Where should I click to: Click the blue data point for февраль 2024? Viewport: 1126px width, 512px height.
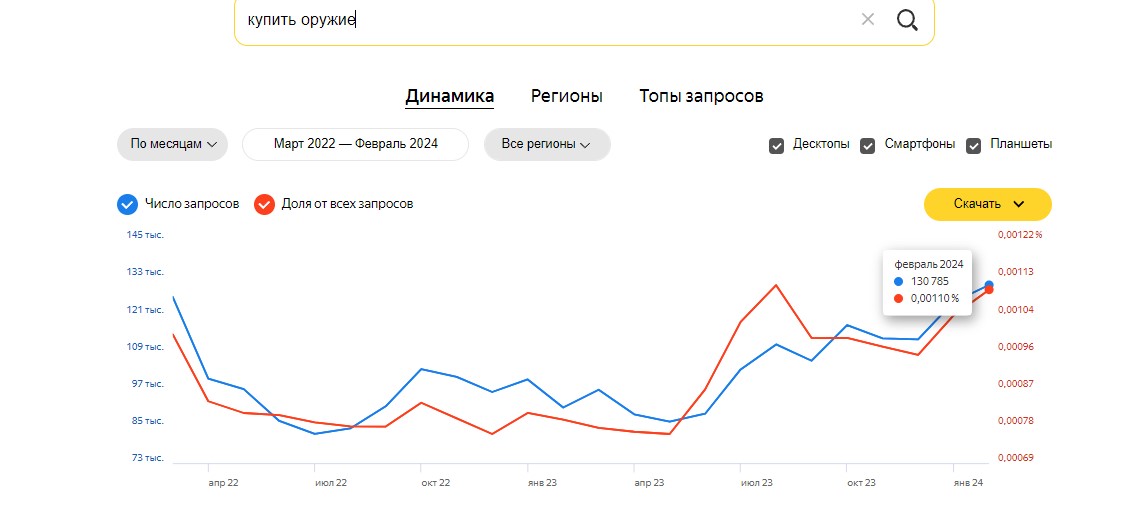(989, 284)
